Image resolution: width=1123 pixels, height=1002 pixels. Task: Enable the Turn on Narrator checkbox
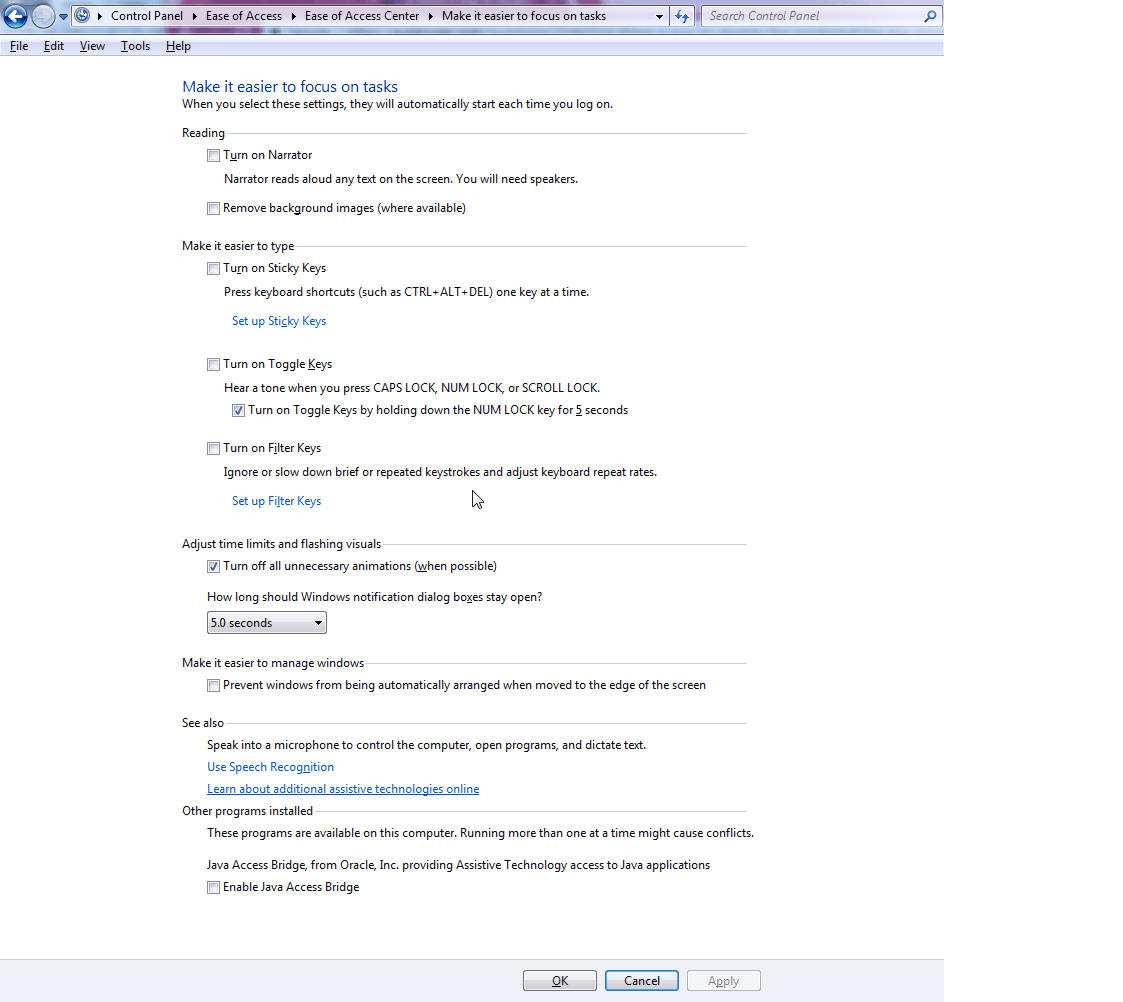pos(213,155)
